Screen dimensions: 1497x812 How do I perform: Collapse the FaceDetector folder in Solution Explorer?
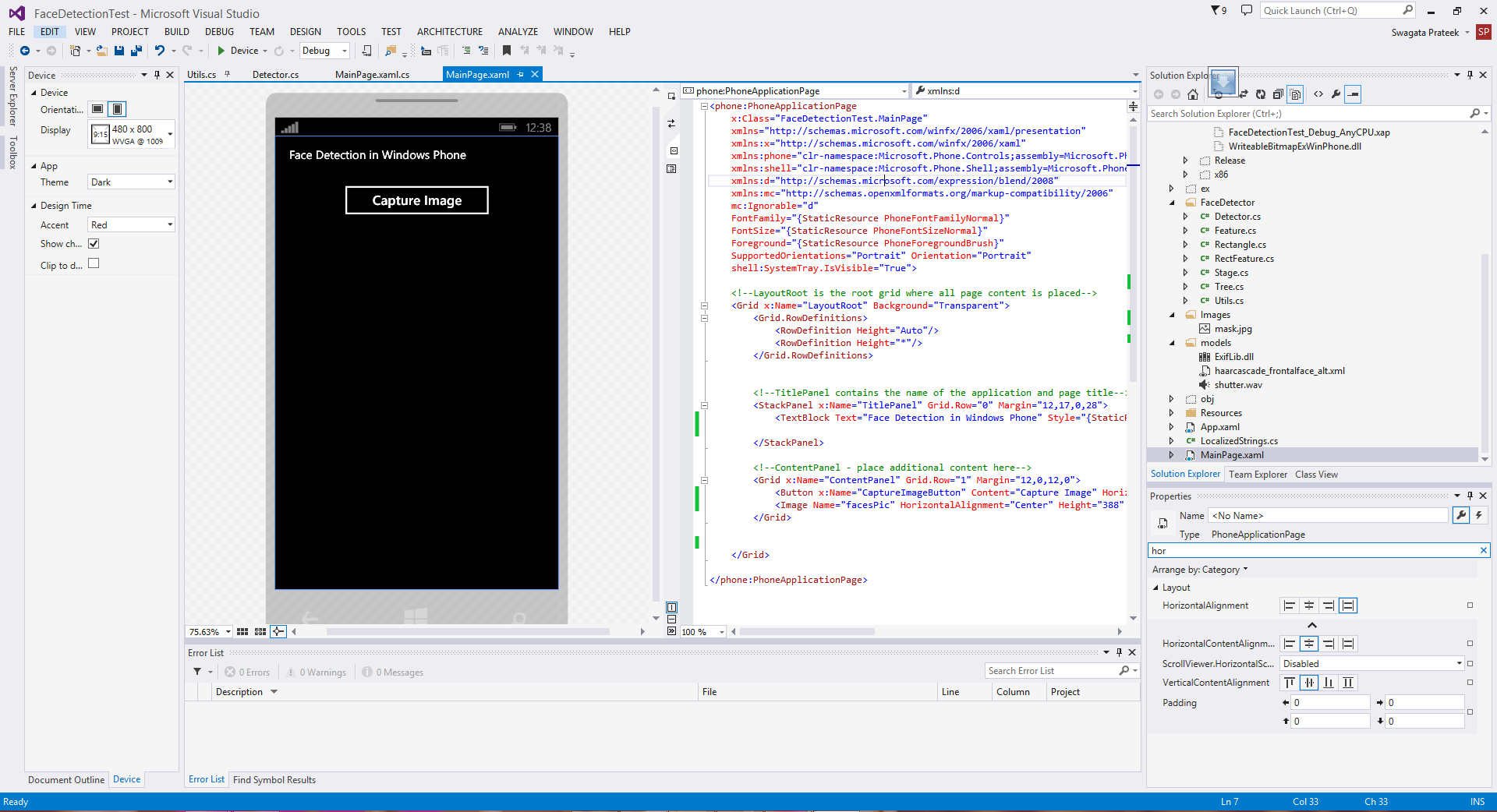(x=1172, y=203)
